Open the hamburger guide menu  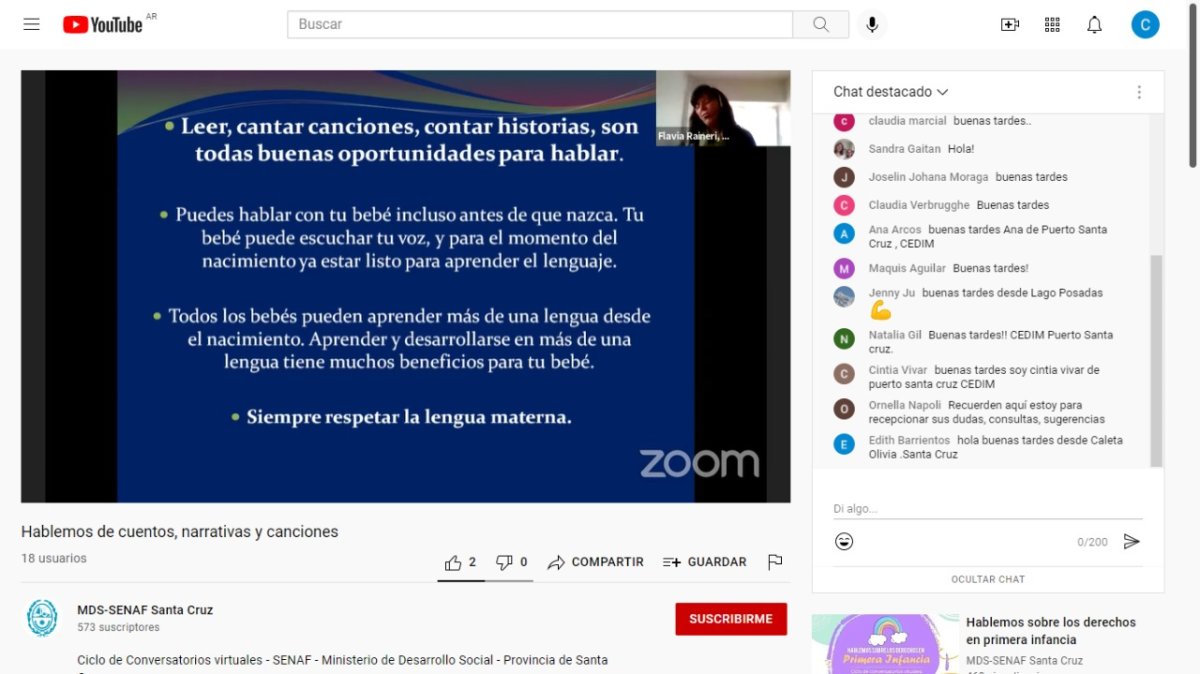[x=32, y=24]
